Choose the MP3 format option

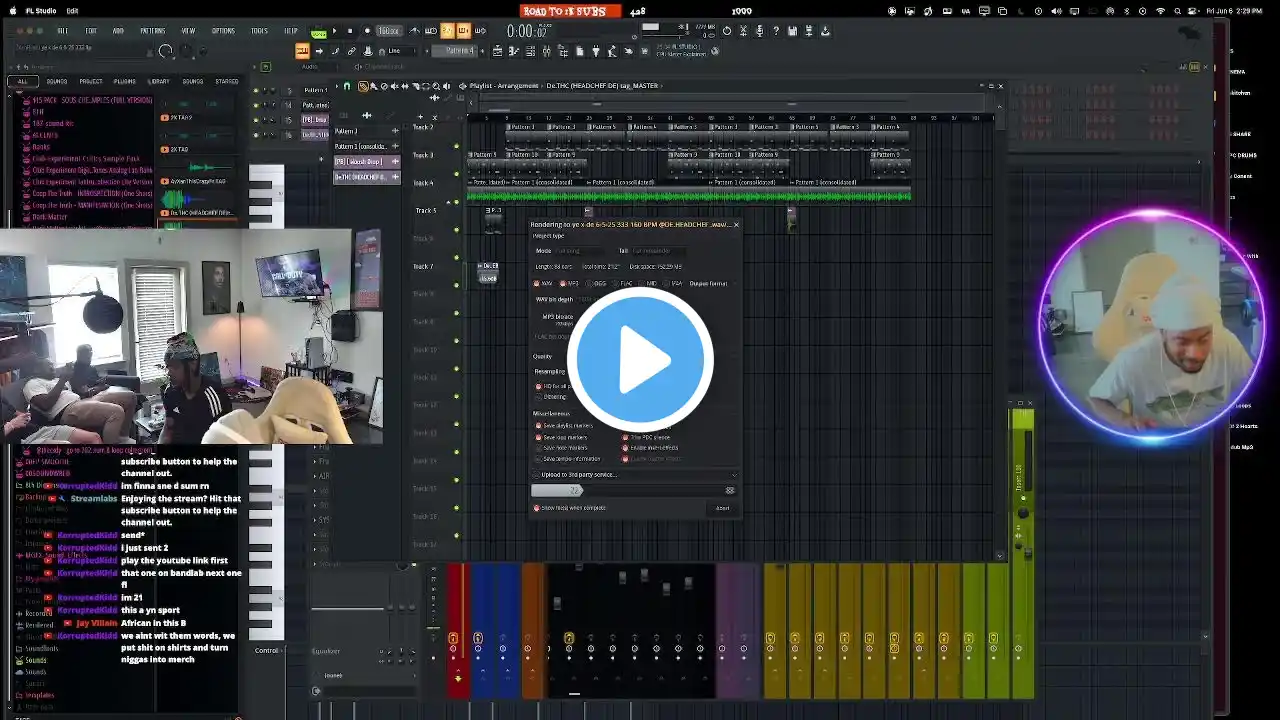tap(569, 283)
